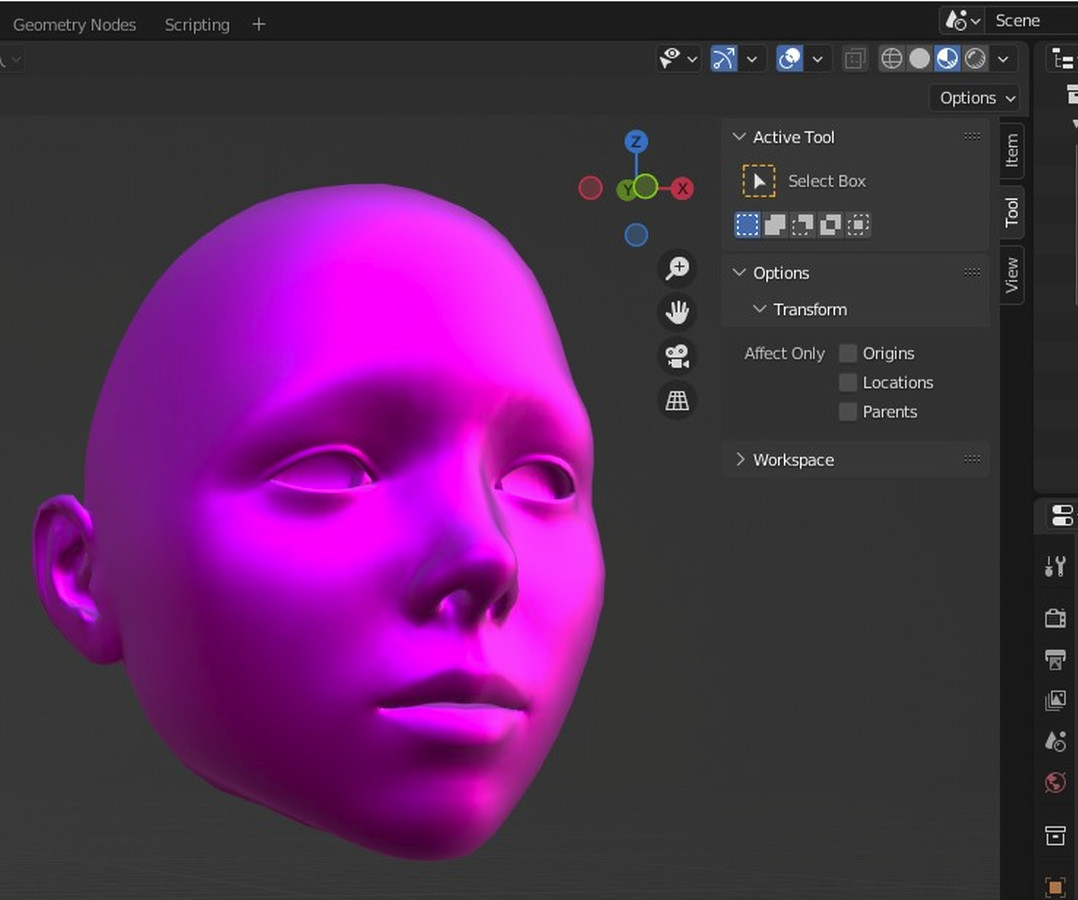Click the X axis on the navigation gizmo
The image size is (1078, 900).
click(682, 188)
